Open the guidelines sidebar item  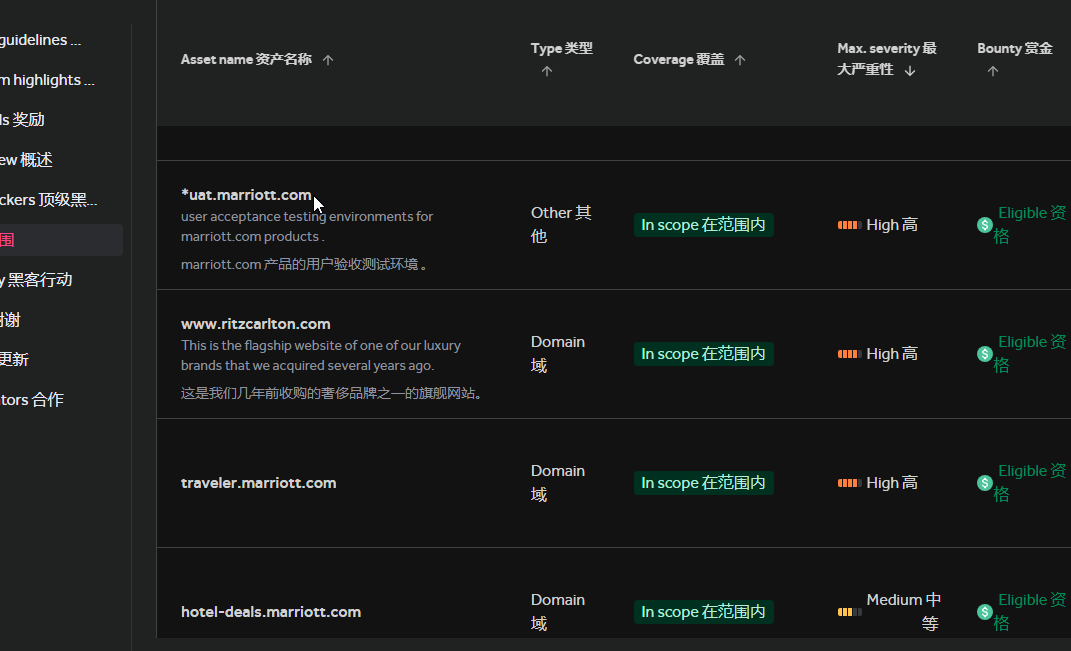(41, 40)
